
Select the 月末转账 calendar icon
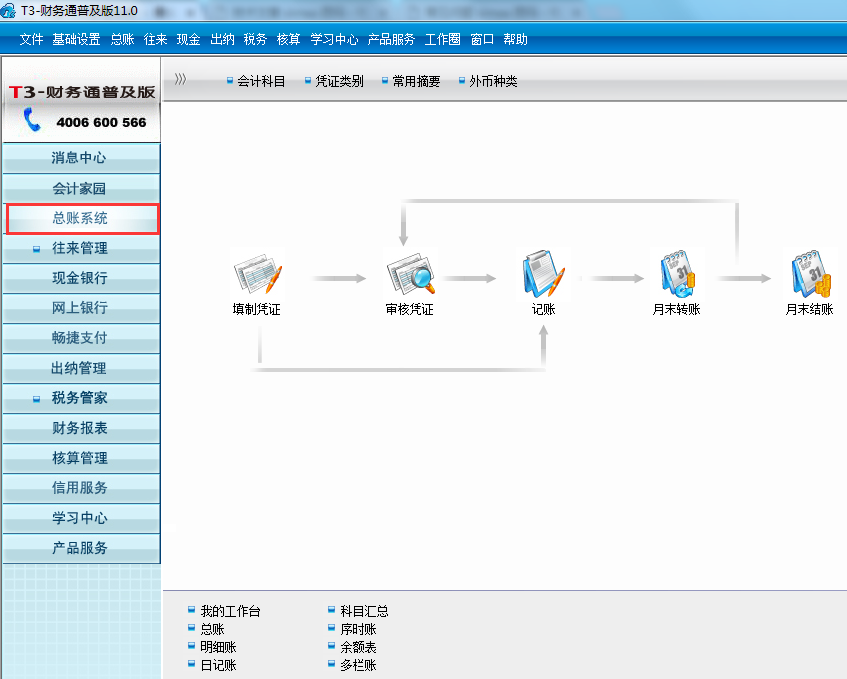[676, 275]
